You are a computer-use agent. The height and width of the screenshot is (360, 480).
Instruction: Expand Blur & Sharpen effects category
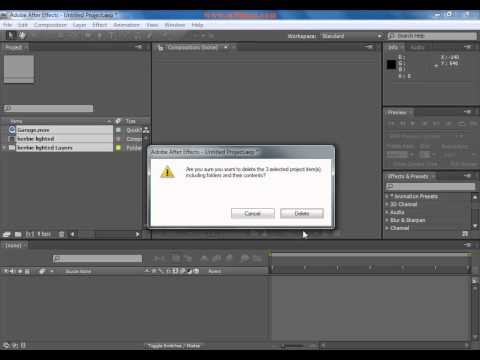[387, 220]
